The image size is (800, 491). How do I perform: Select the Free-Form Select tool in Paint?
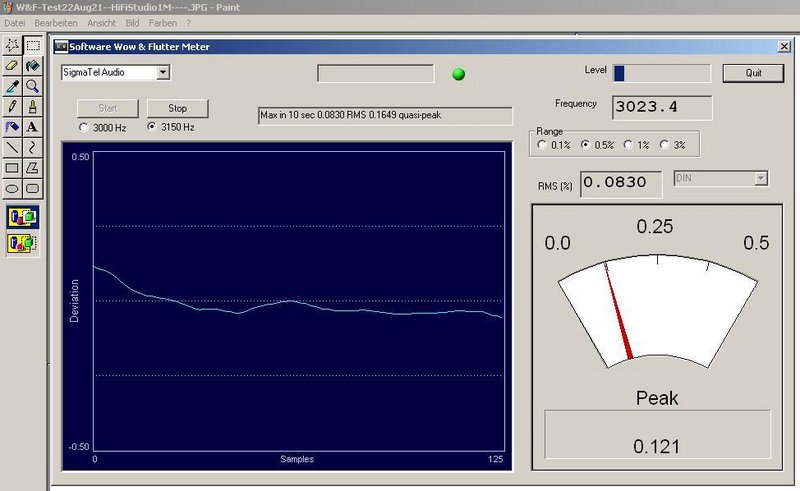(x=12, y=45)
